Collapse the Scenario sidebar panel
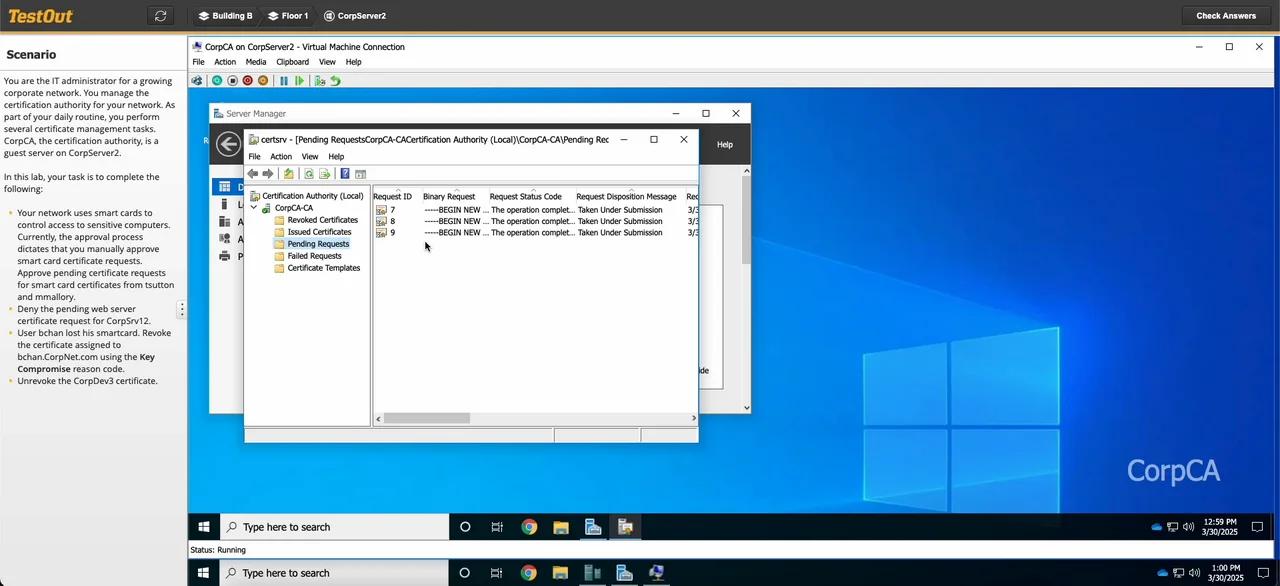 pos(182,311)
